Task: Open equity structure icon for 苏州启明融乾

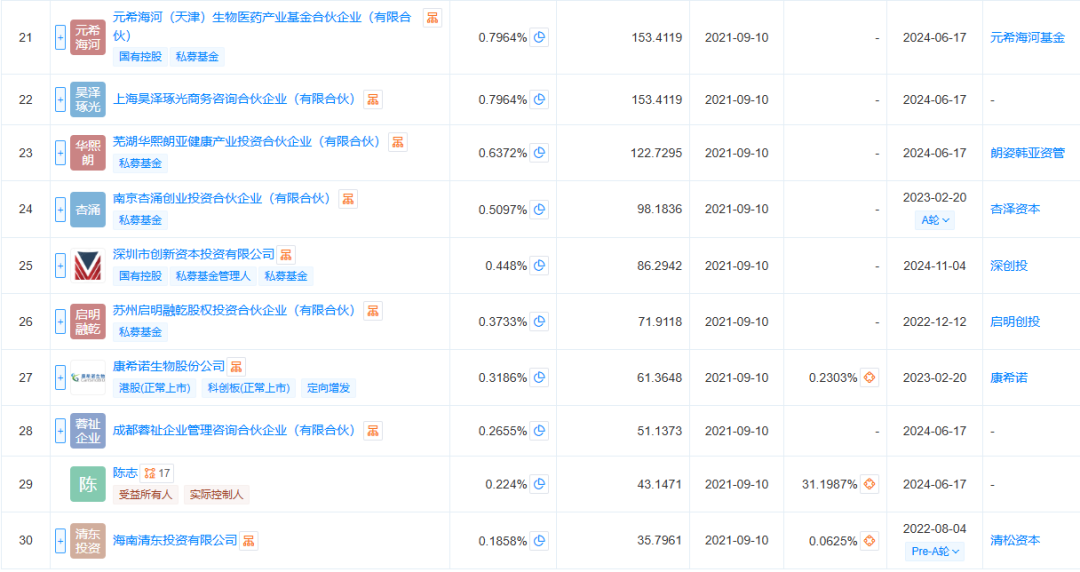Action: (x=373, y=311)
